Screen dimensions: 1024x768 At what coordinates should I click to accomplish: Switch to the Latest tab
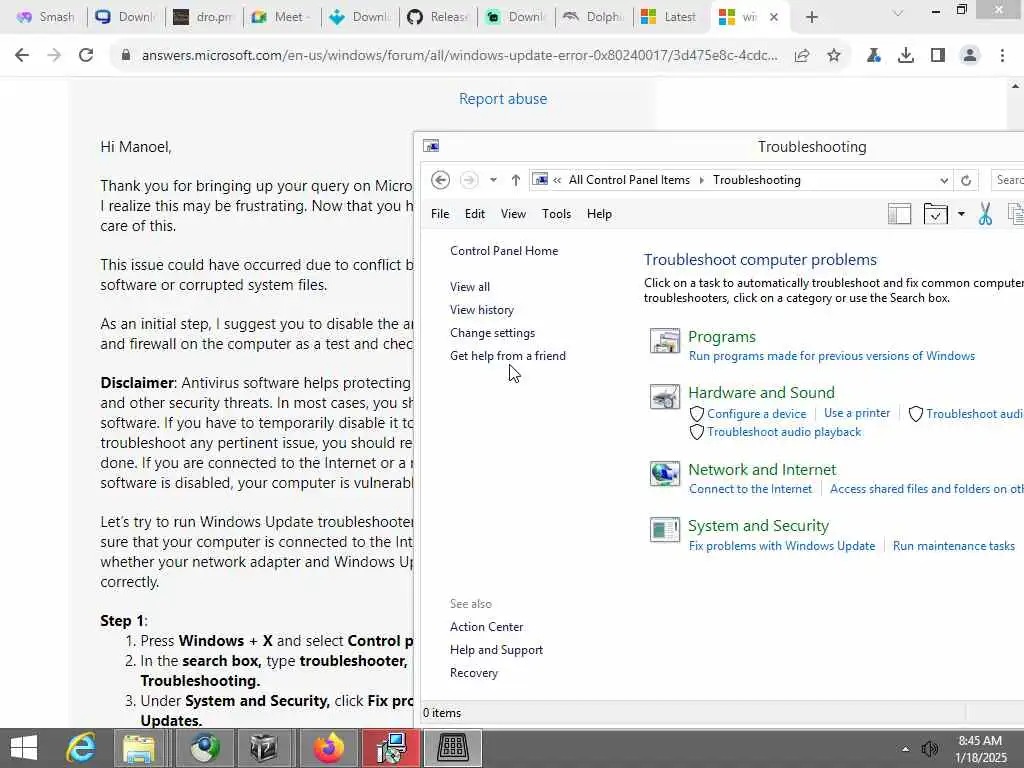point(671,17)
